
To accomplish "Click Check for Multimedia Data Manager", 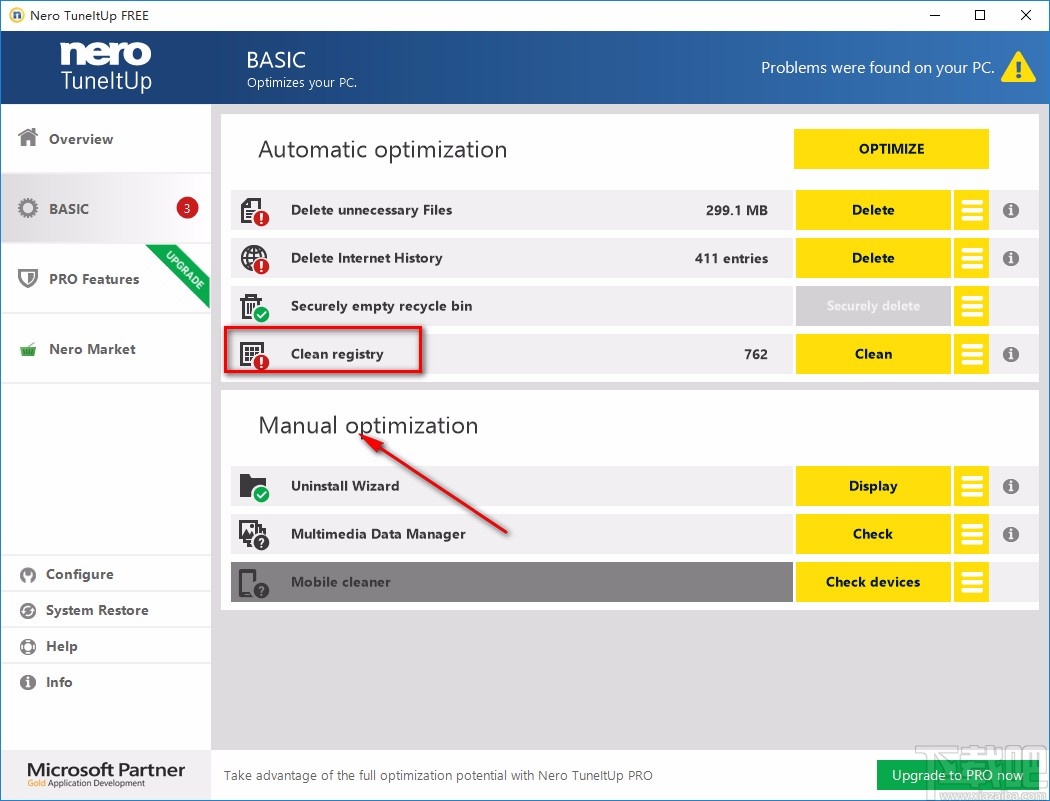I will click(873, 534).
